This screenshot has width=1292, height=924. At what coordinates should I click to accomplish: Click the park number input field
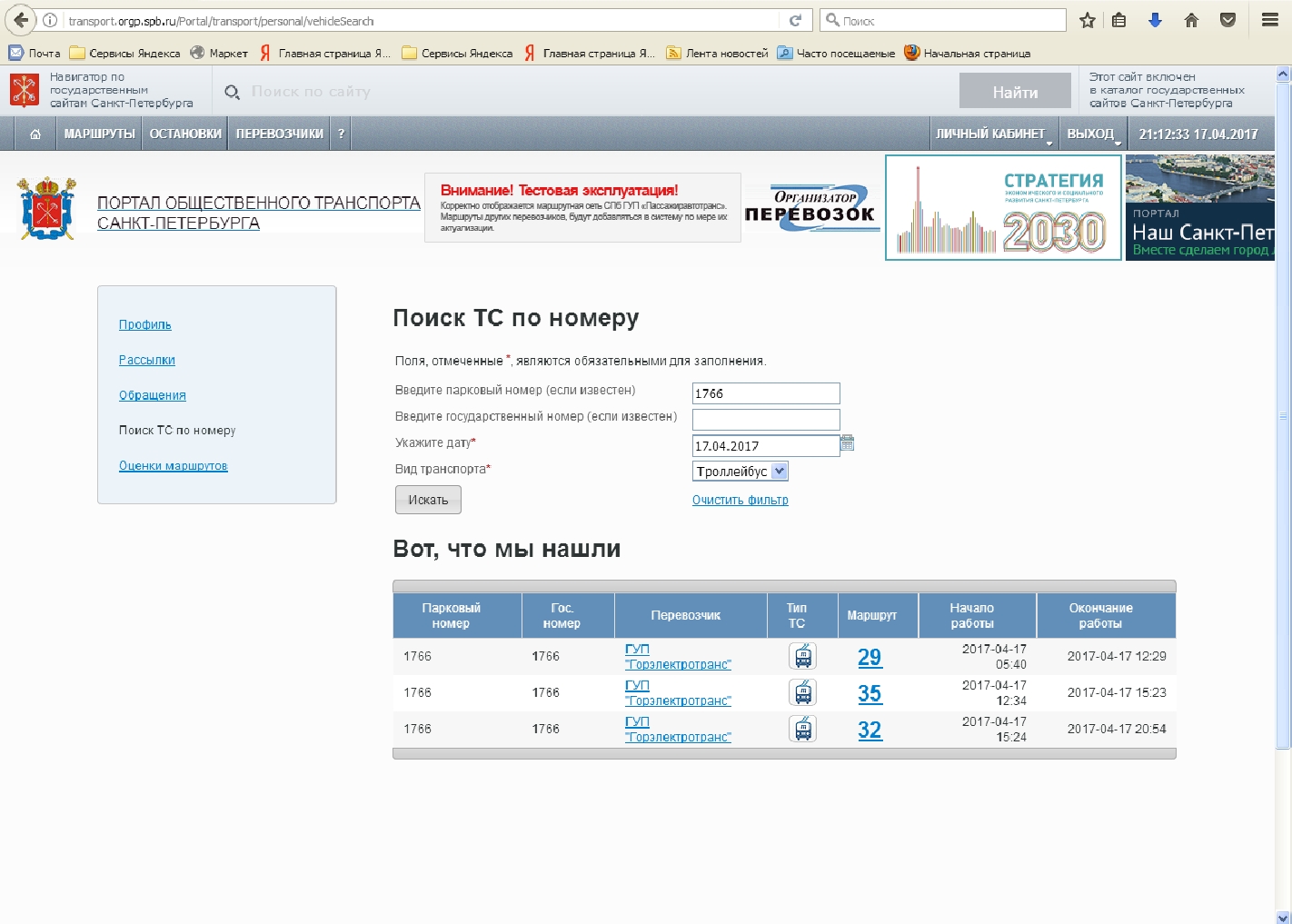(765, 393)
